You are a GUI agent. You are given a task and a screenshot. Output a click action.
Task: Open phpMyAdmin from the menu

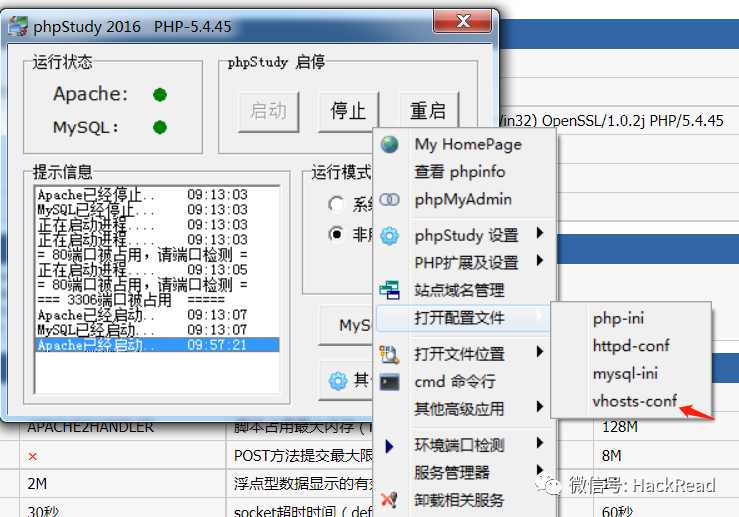(x=464, y=199)
